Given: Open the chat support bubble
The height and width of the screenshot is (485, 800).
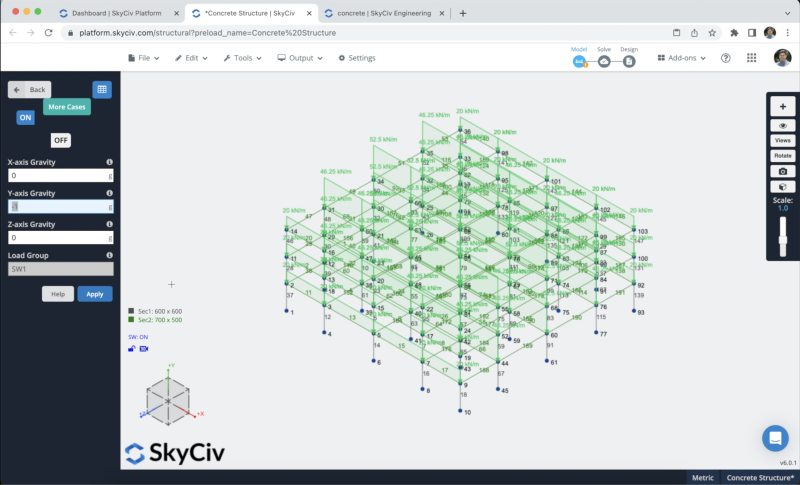Looking at the screenshot, I should pos(775,438).
